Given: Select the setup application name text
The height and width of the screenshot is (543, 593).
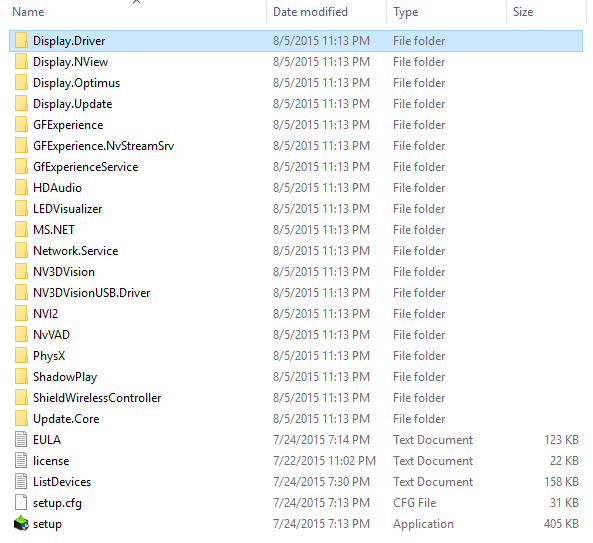Looking at the screenshot, I should 47,524.
